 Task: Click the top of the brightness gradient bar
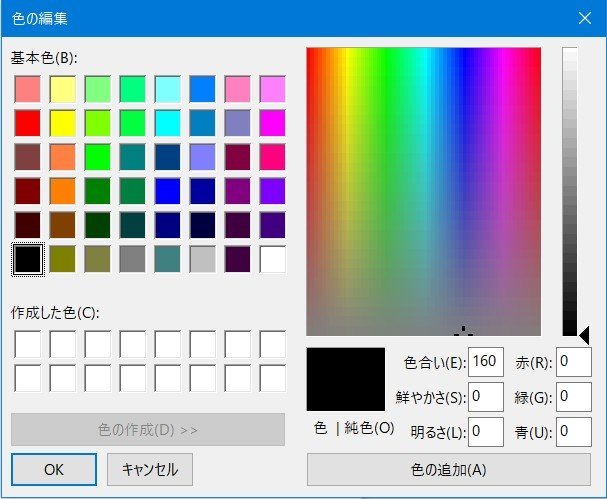[570, 50]
